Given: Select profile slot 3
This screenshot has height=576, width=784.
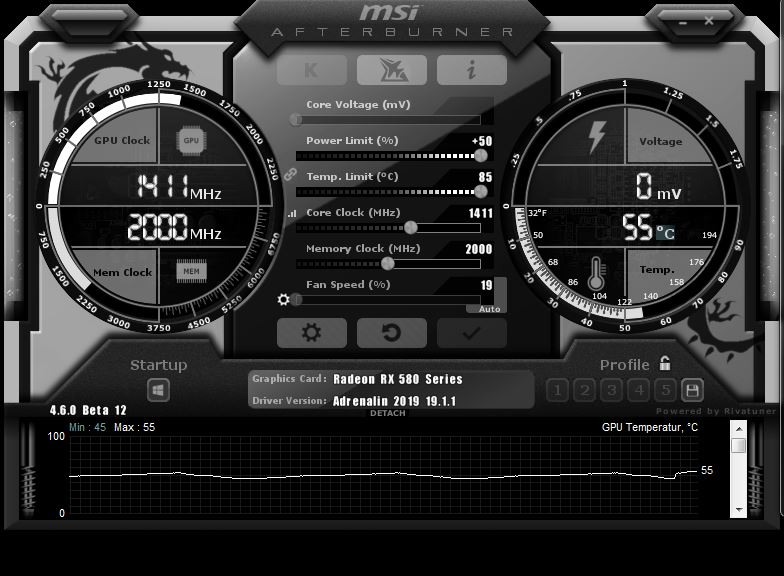Looking at the screenshot, I should pyautogui.click(x=612, y=390).
